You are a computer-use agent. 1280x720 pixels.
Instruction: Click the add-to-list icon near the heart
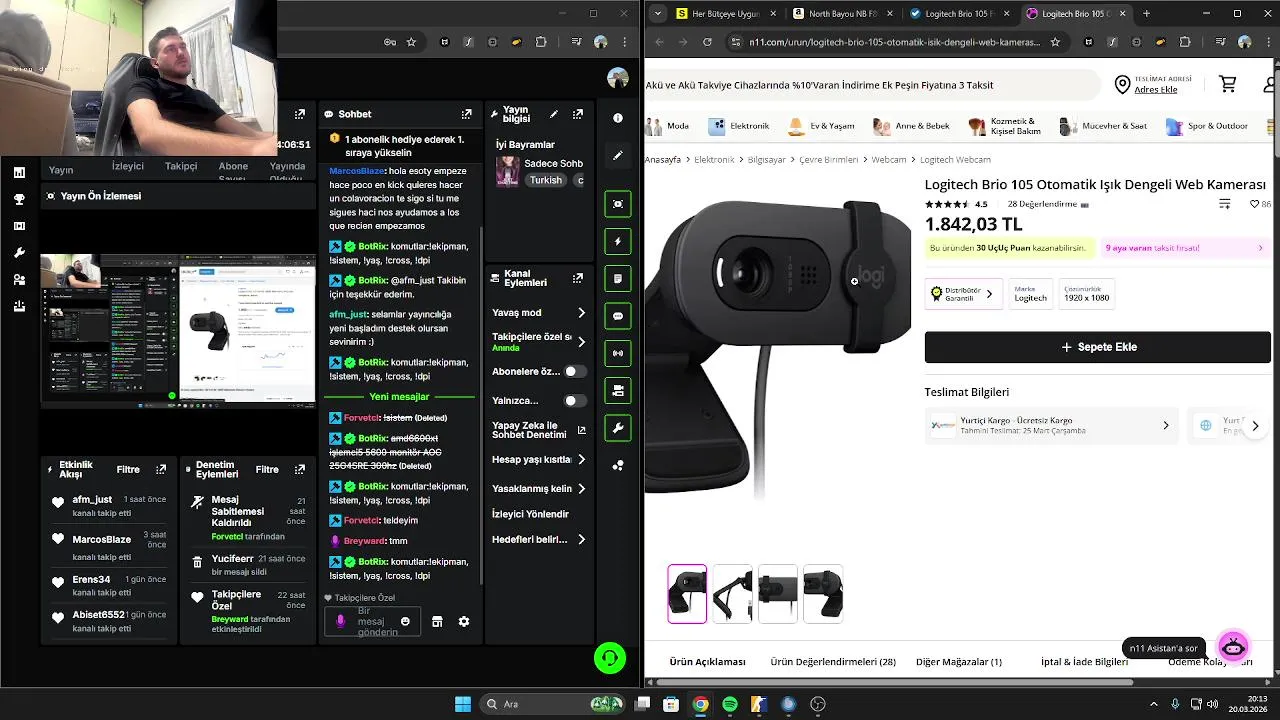pos(1225,204)
